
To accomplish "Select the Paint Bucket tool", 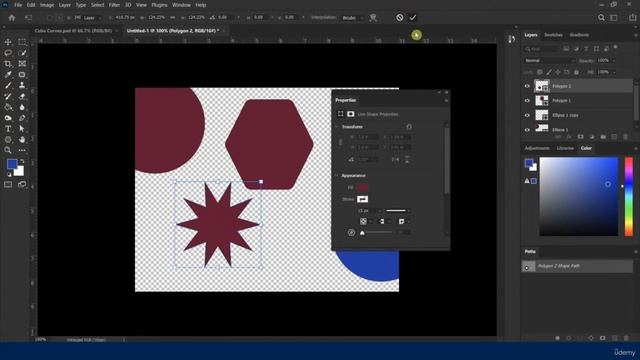I will point(8,107).
